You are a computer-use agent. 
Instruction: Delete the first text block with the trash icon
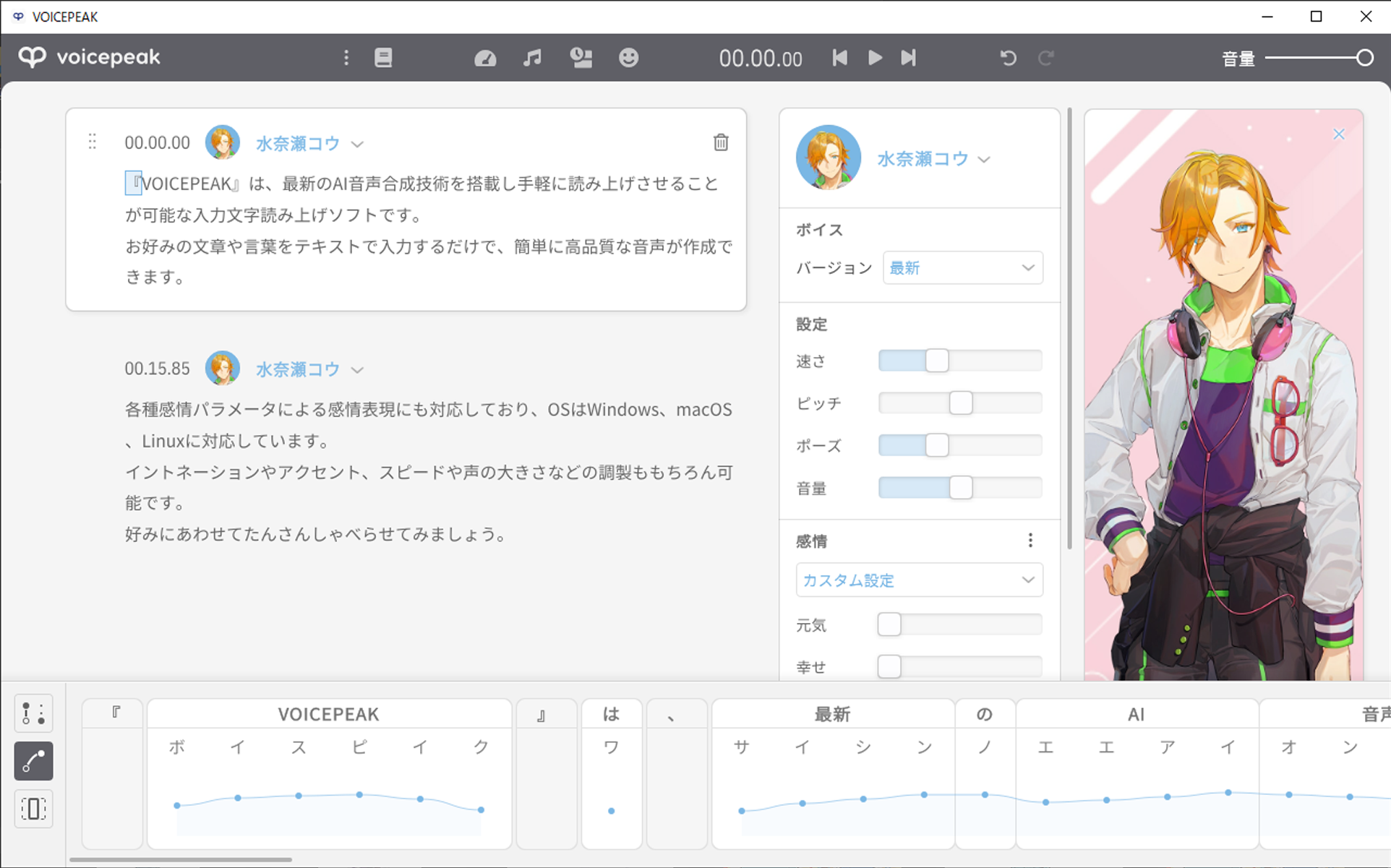[x=721, y=142]
